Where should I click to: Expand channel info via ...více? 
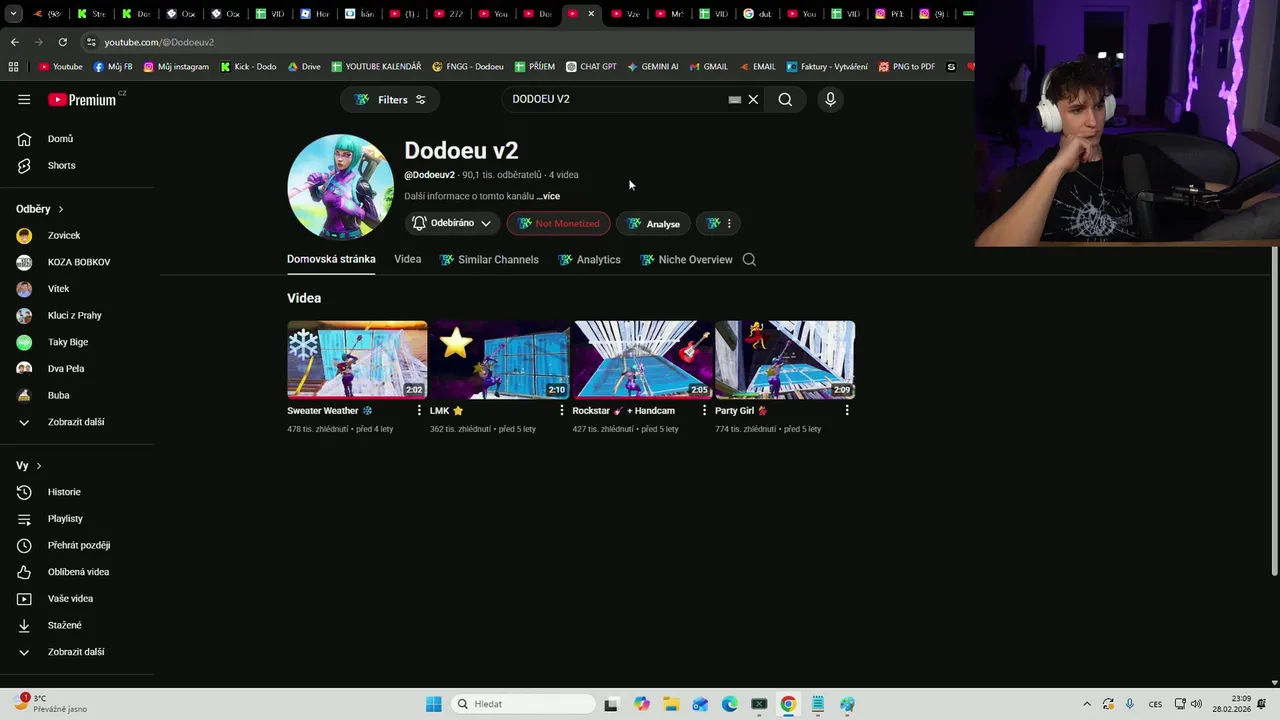point(548,196)
